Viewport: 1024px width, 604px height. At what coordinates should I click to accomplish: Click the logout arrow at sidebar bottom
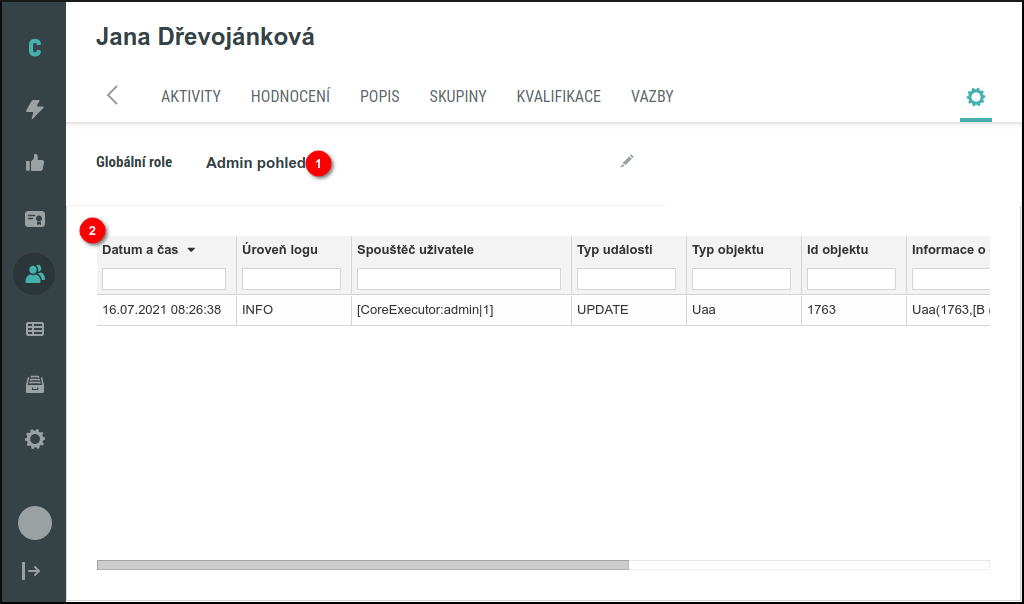(33, 571)
